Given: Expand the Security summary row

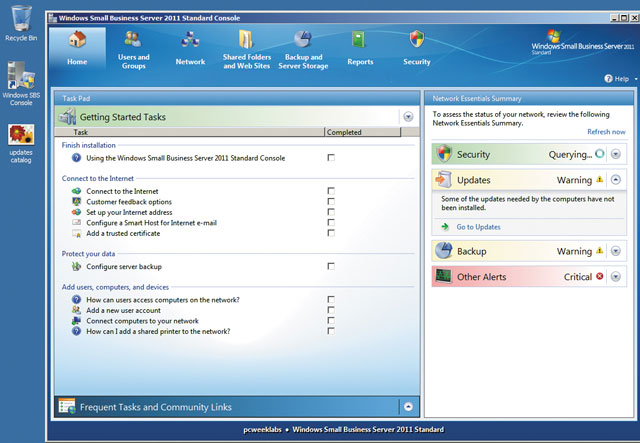Looking at the screenshot, I should click(x=616, y=154).
